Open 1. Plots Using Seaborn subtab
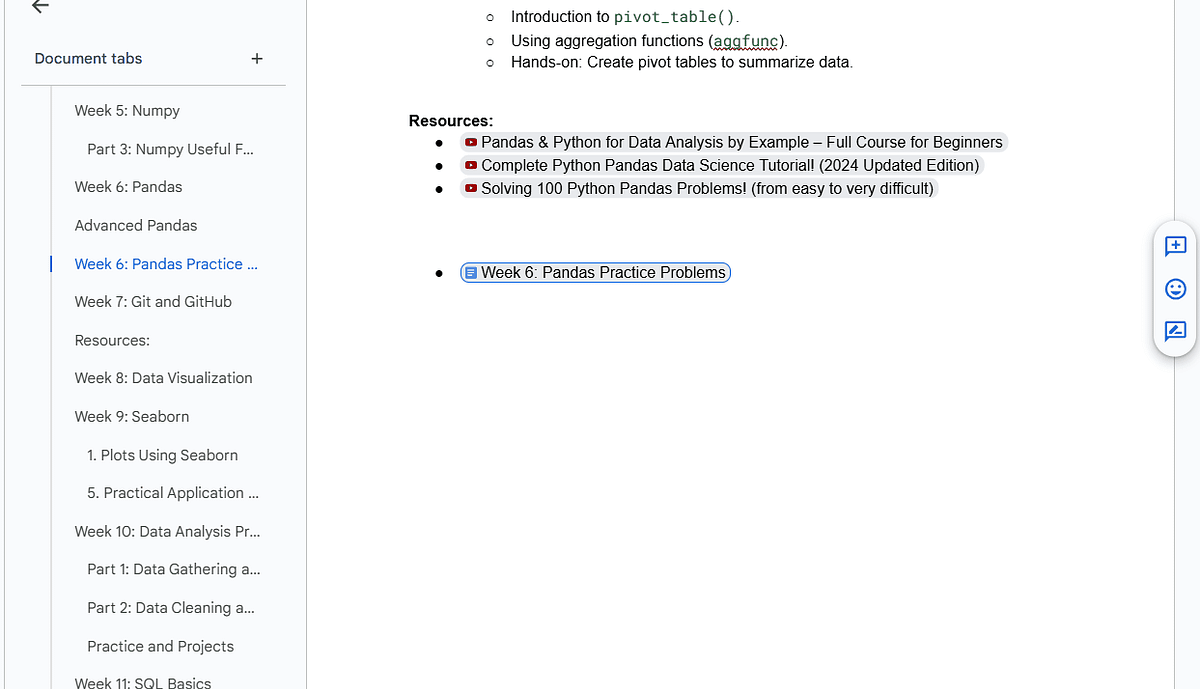The width and height of the screenshot is (1200, 689). tap(162, 454)
